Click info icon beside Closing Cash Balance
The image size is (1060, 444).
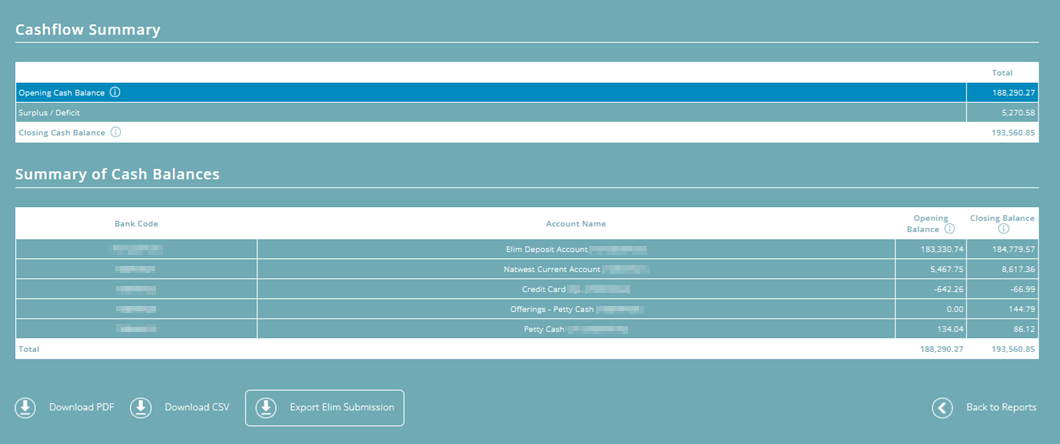click(x=116, y=132)
